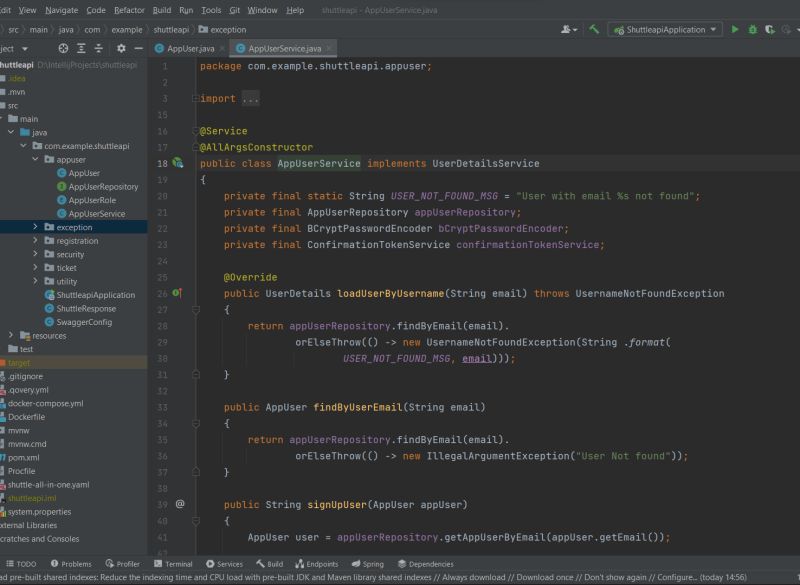Open the ShuttleapiApplication run configuration dropdown
Screen dimensions: 800x585
(665, 30)
